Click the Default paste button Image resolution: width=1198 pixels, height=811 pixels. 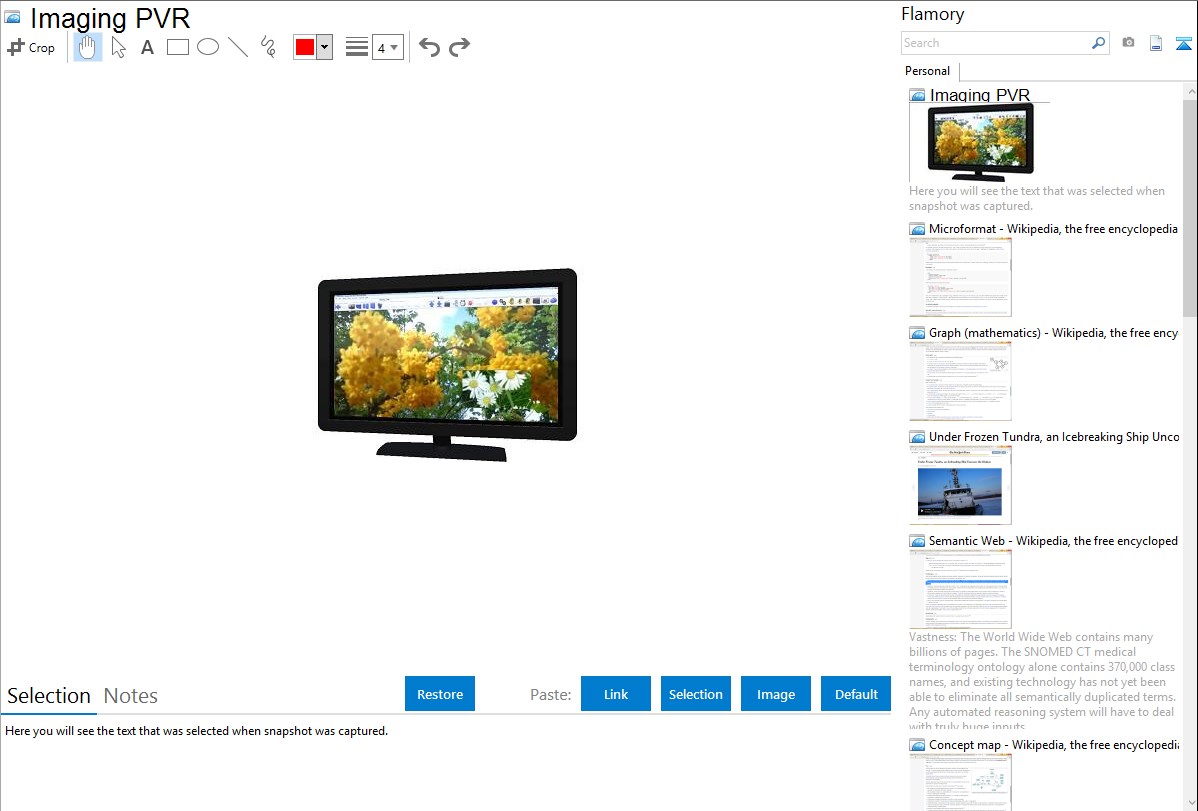(856, 694)
